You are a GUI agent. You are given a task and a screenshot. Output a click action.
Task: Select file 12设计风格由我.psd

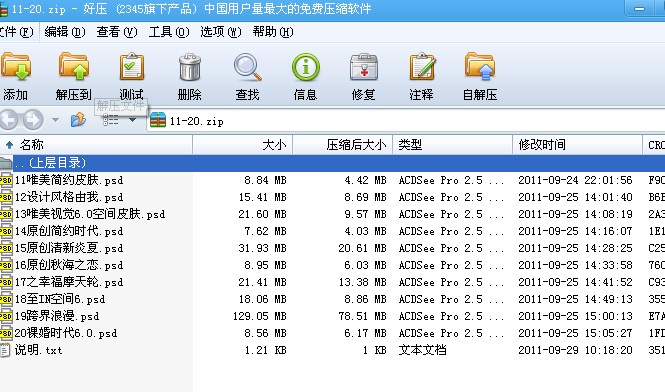[x=69, y=197]
